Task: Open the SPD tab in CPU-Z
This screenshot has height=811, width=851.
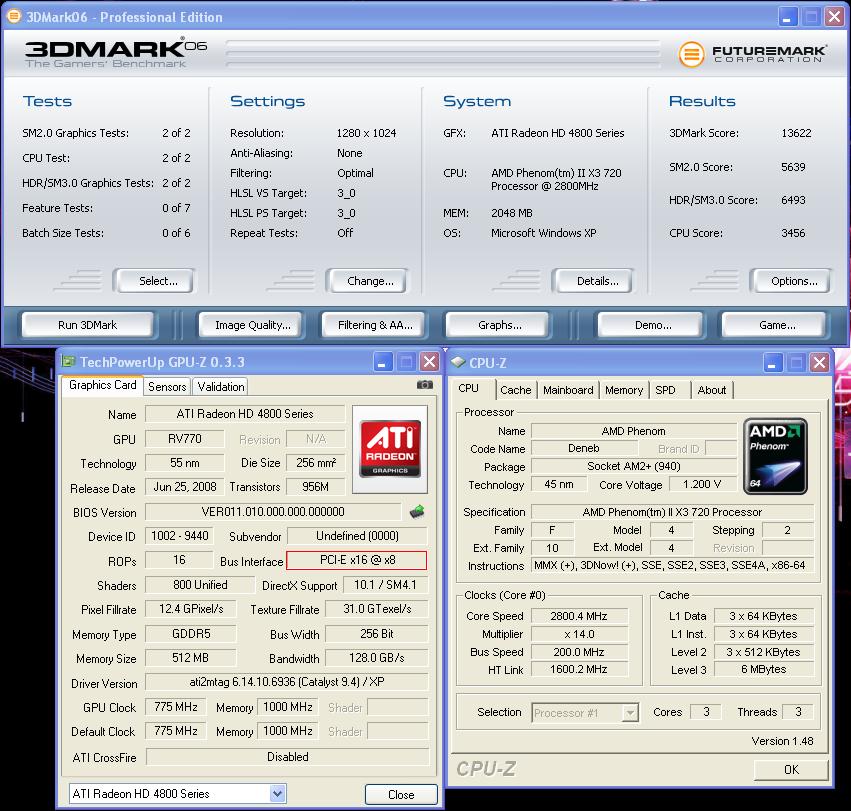Action: tap(665, 390)
